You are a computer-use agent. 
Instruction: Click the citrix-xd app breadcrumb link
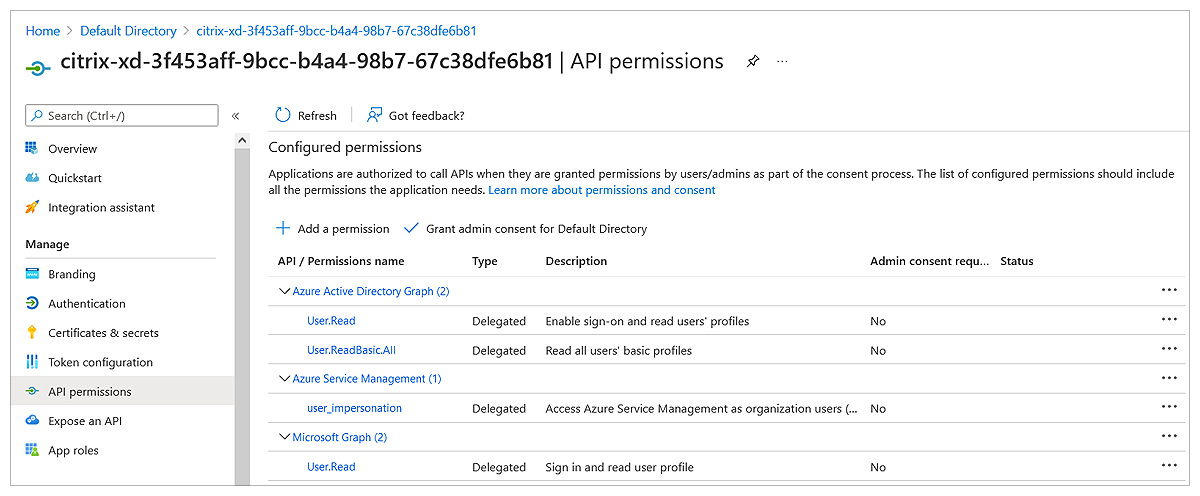coord(336,31)
